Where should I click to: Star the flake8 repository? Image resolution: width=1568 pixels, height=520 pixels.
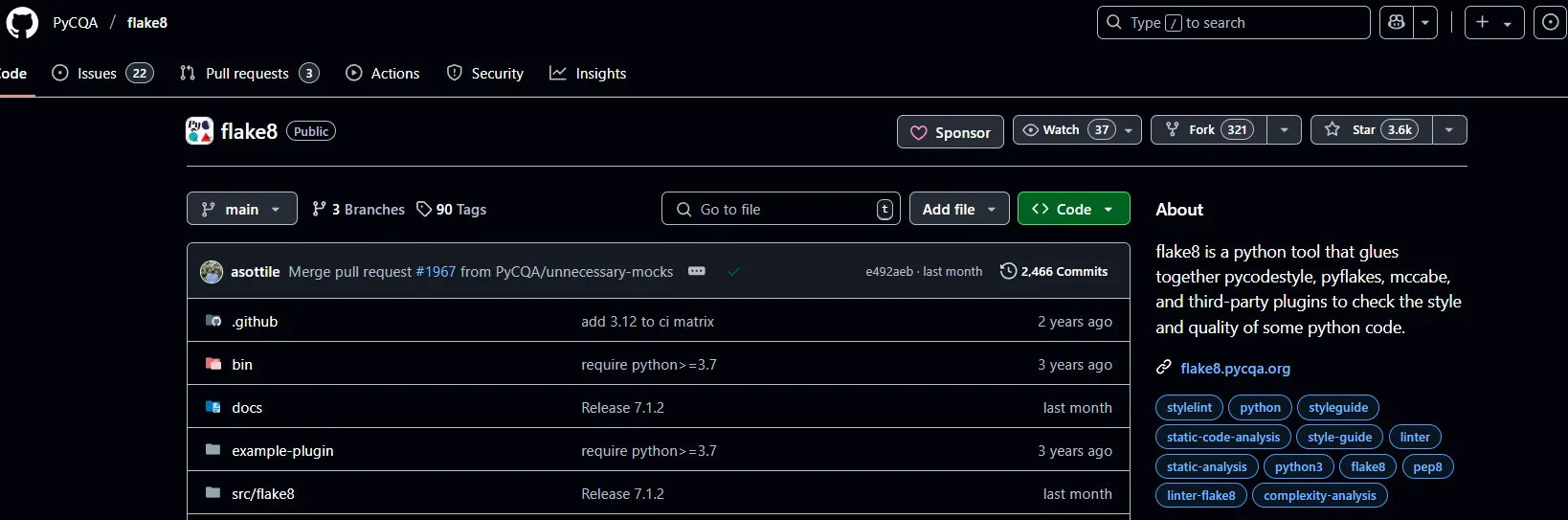click(1372, 129)
